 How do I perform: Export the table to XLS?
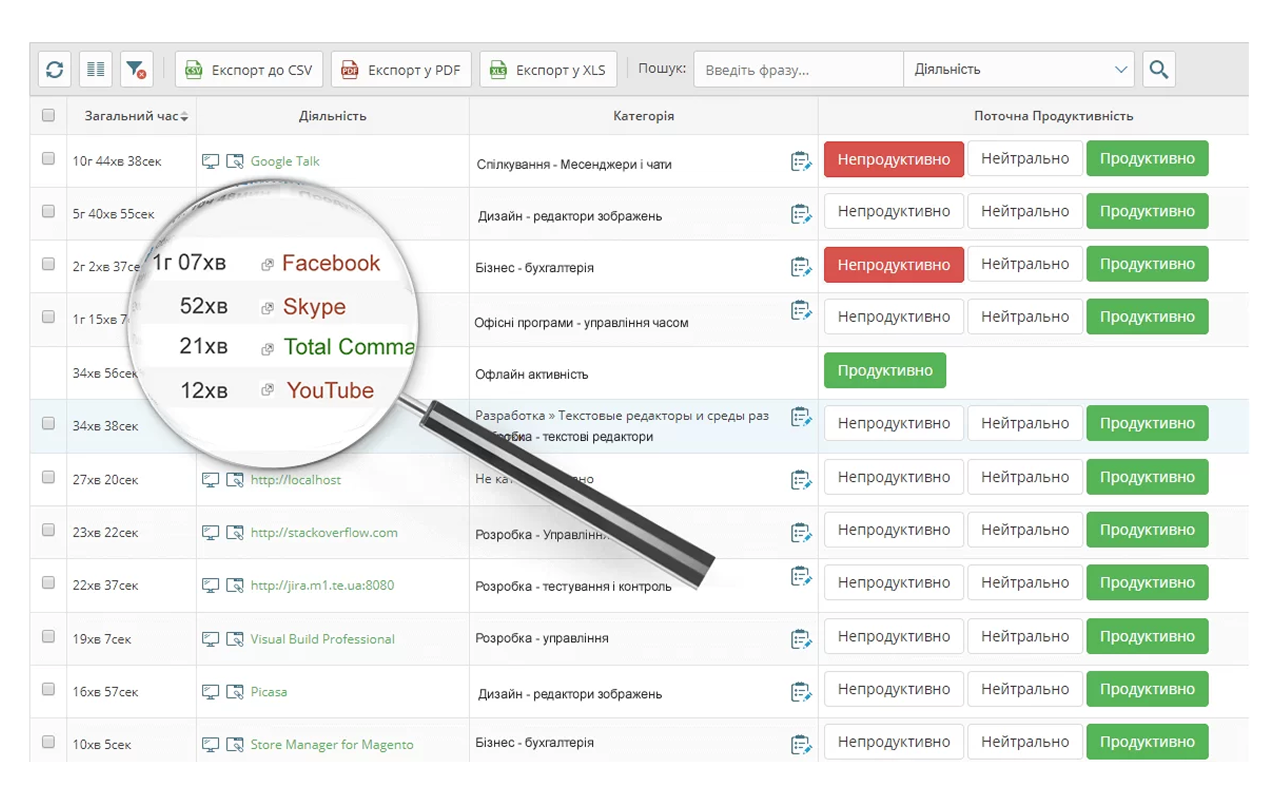click(548, 70)
